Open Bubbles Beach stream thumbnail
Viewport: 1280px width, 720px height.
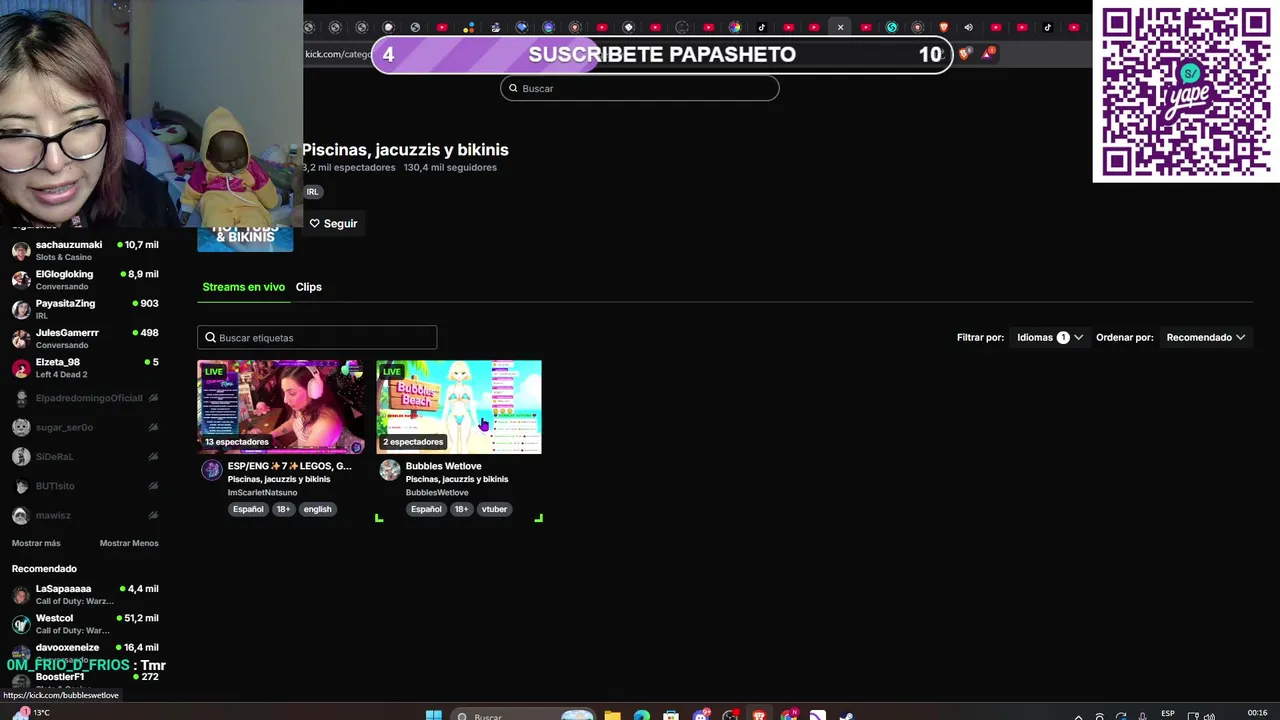pos(459,407)
